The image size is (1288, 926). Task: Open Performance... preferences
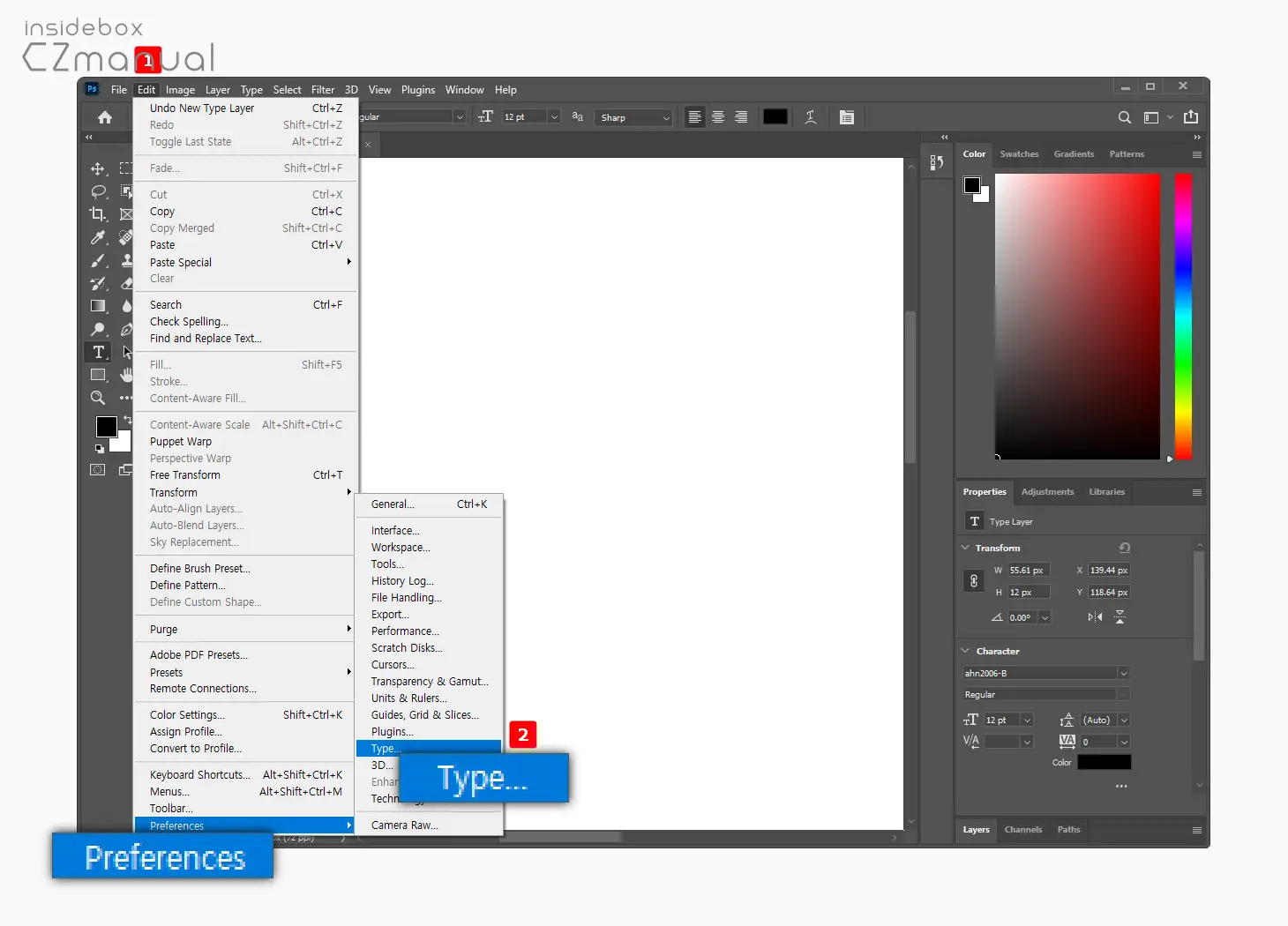point(429,631)
